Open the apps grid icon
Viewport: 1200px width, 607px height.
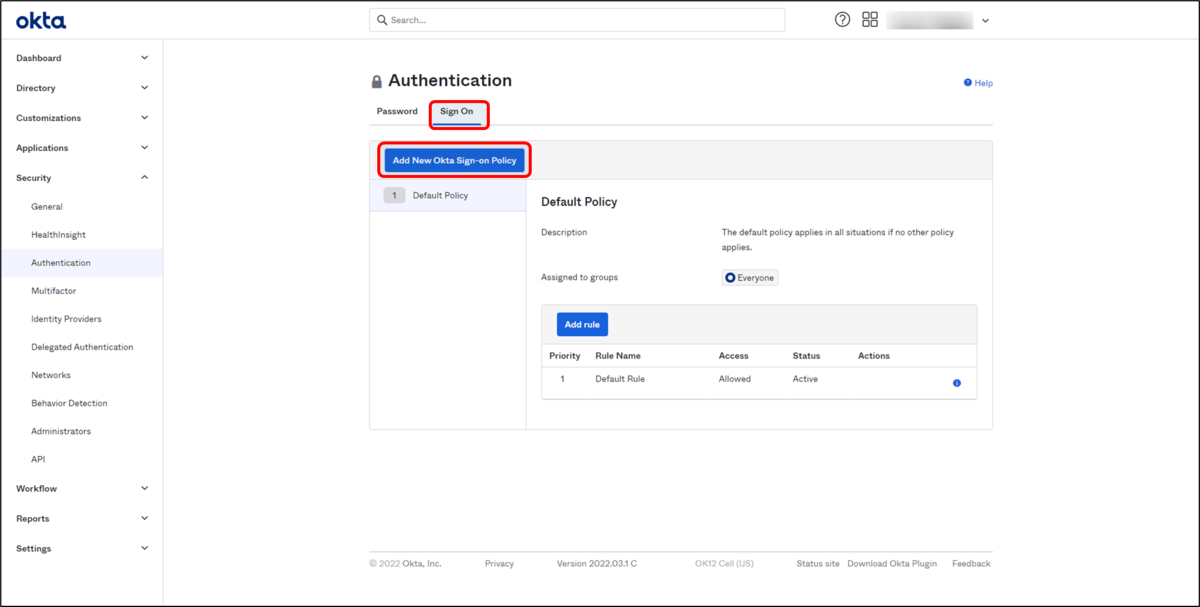click(x=870, y=20)
